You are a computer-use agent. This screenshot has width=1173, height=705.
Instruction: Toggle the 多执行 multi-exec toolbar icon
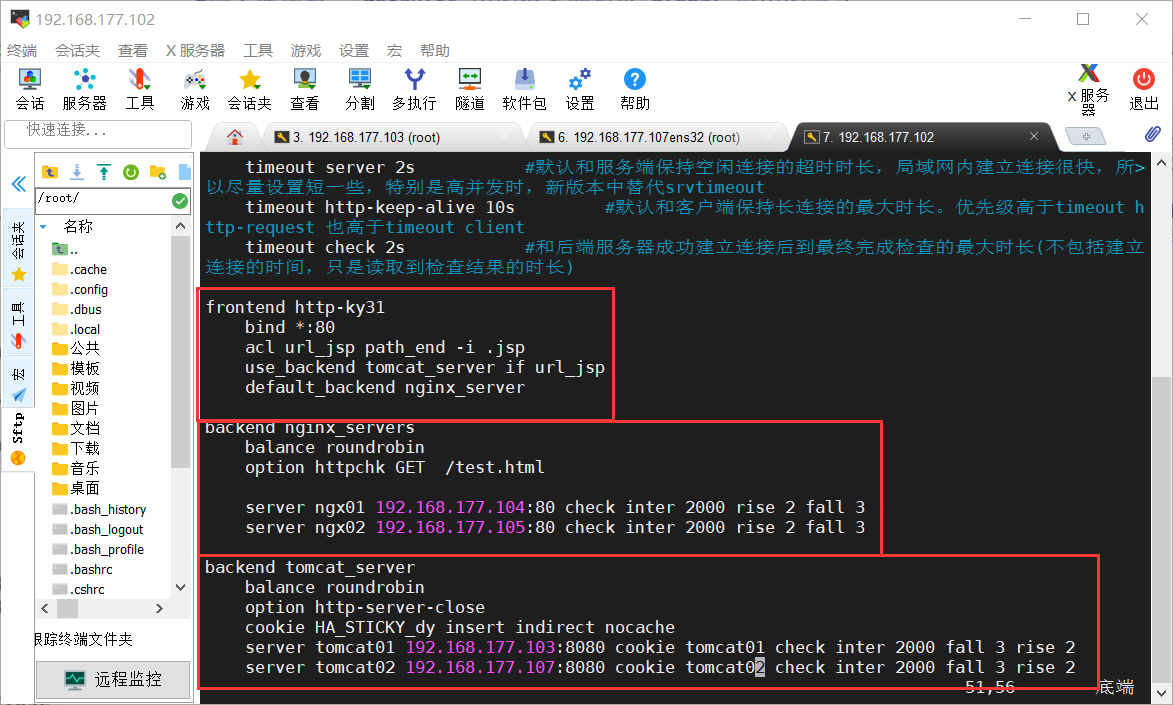point(414,89)
